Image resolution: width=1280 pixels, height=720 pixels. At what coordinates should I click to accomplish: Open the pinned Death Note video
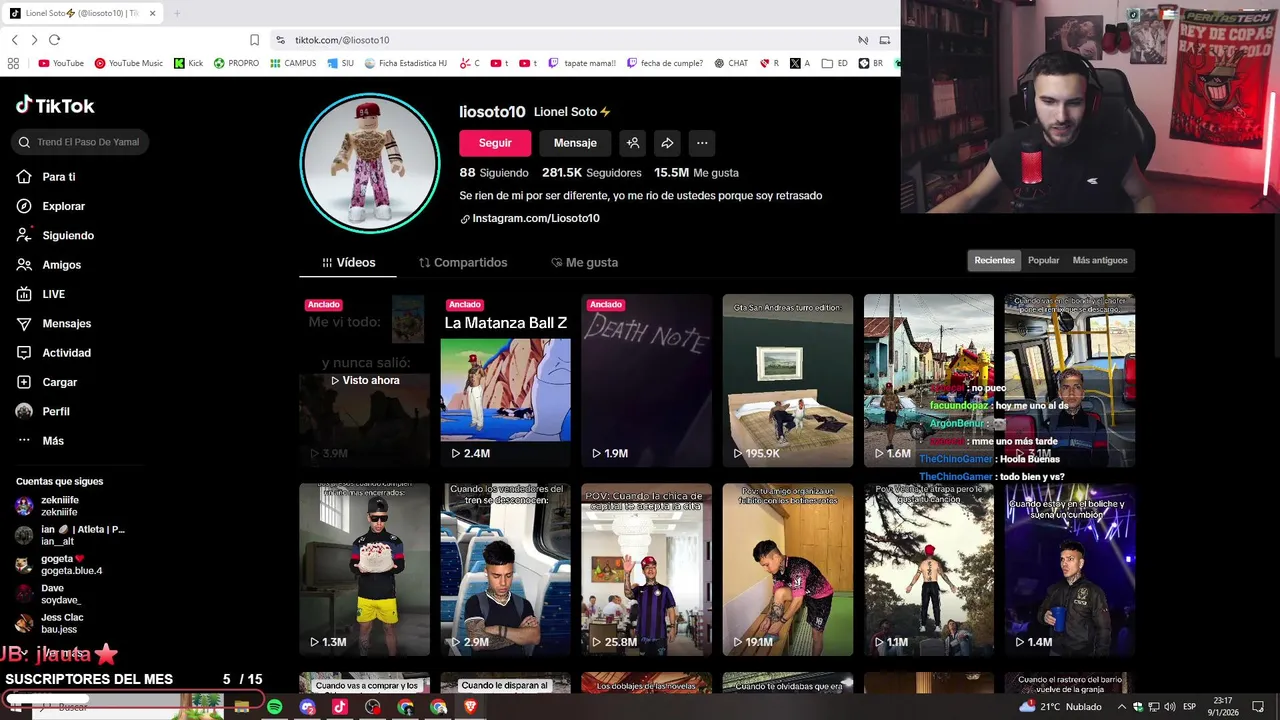point(647,380)
